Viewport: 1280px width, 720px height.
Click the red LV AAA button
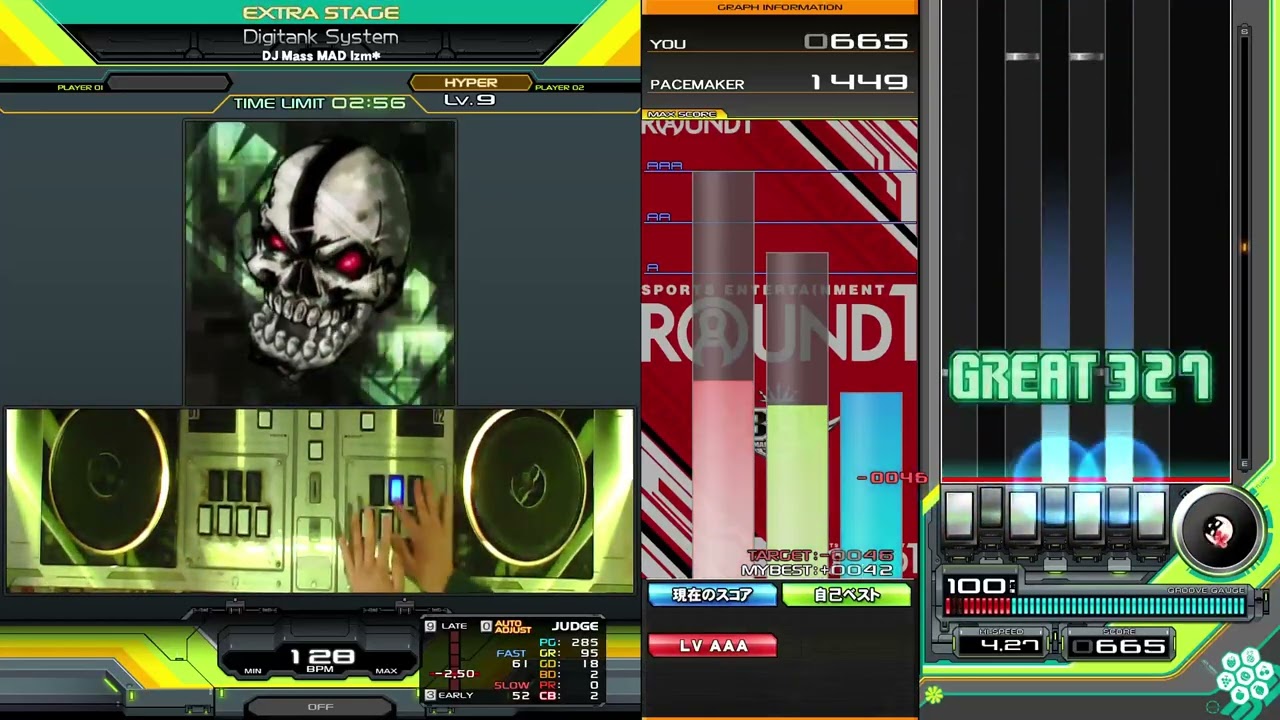[x=713, y=646]
